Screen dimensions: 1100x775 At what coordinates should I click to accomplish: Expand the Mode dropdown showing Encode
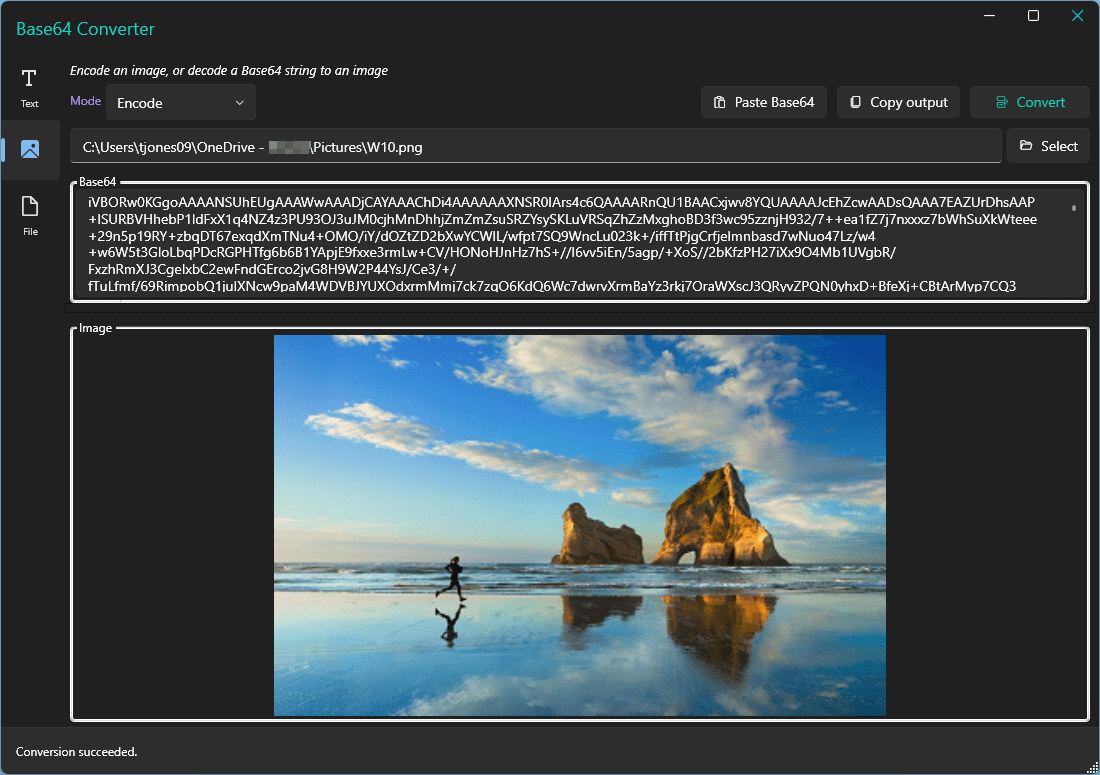(x=180, y=103)
